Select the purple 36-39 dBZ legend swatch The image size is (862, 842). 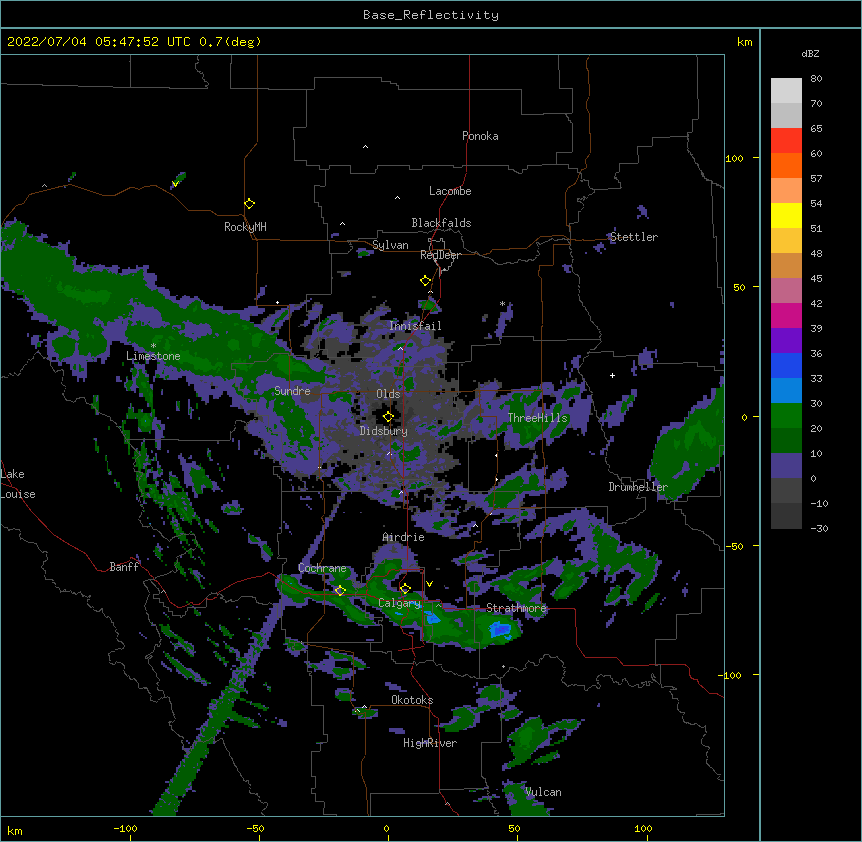pos(786,340)
